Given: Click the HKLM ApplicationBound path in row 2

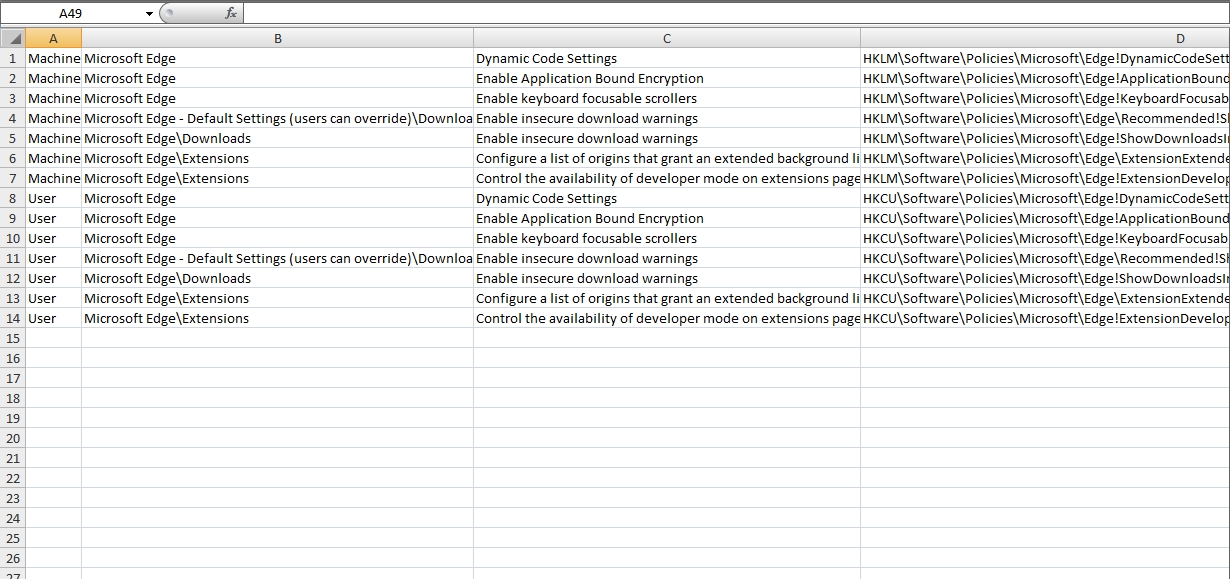Looking at the screenshot, I should point(1045,78).
